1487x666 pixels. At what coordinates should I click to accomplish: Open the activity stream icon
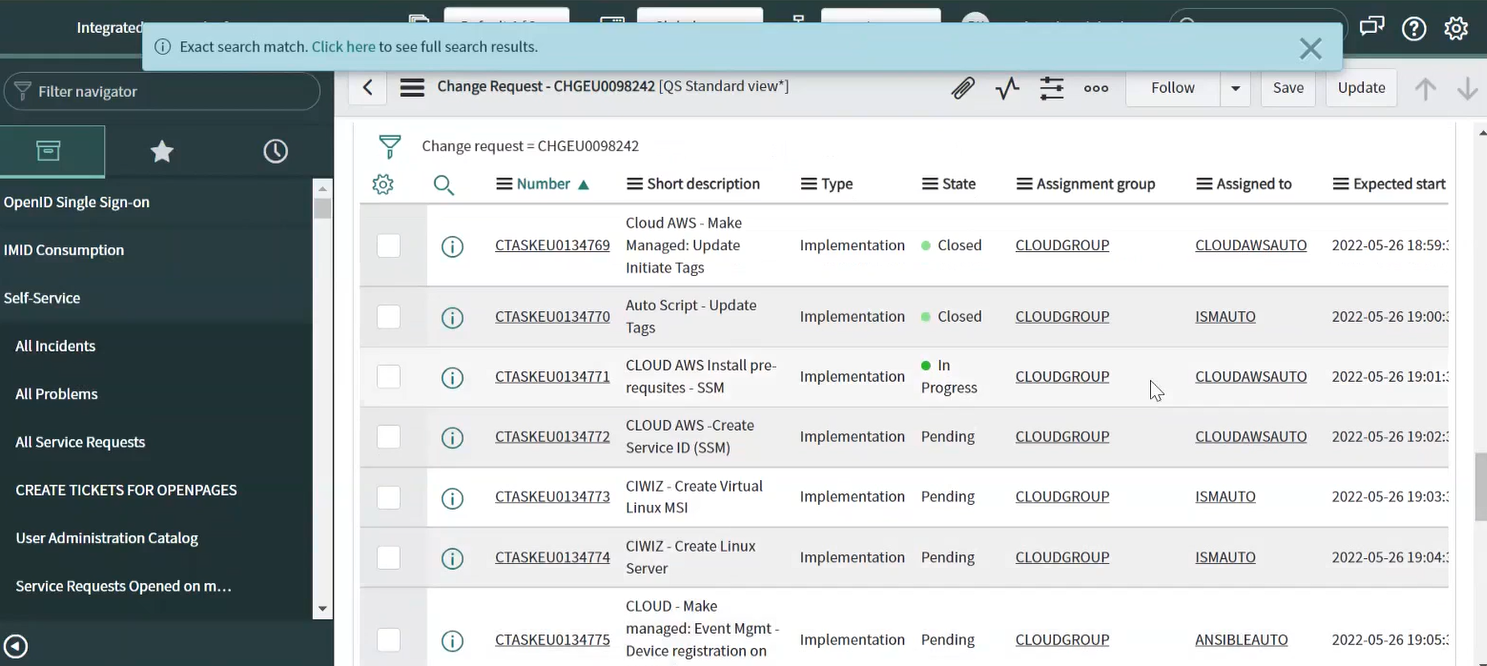click(1006, 88)
